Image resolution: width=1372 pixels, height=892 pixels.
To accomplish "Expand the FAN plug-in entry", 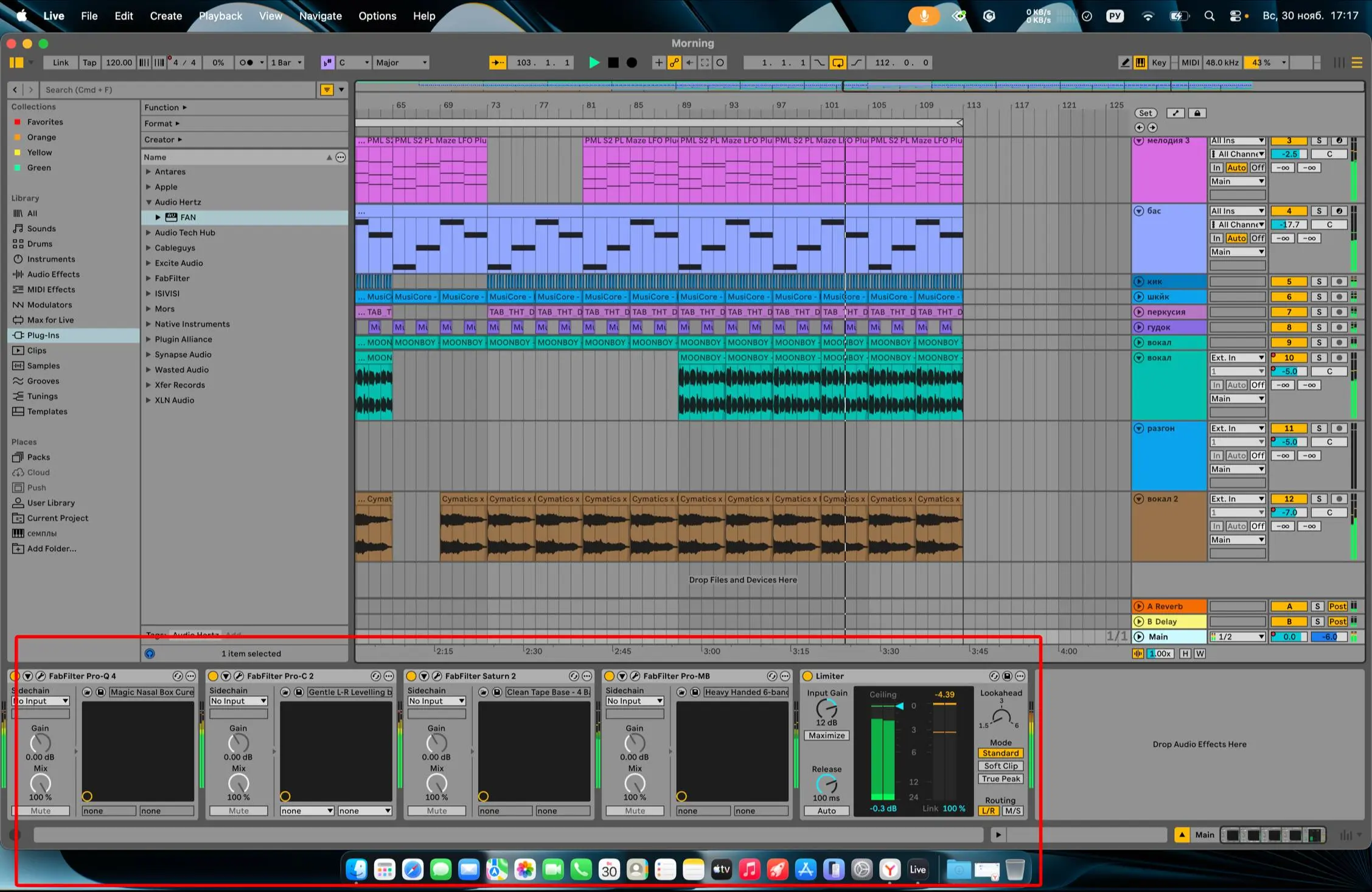I will coord(158,217).
